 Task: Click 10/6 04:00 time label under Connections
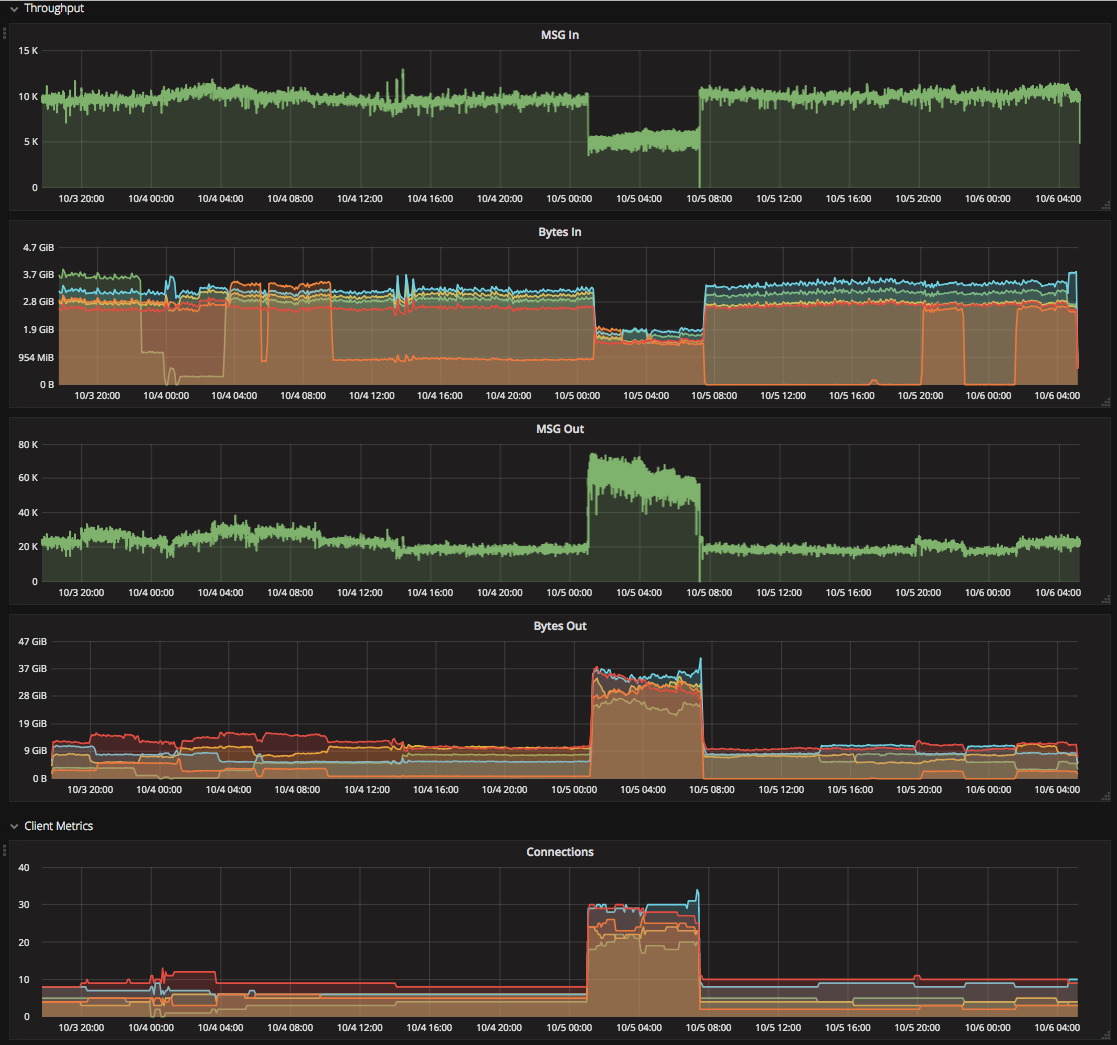point(1057,1028)
